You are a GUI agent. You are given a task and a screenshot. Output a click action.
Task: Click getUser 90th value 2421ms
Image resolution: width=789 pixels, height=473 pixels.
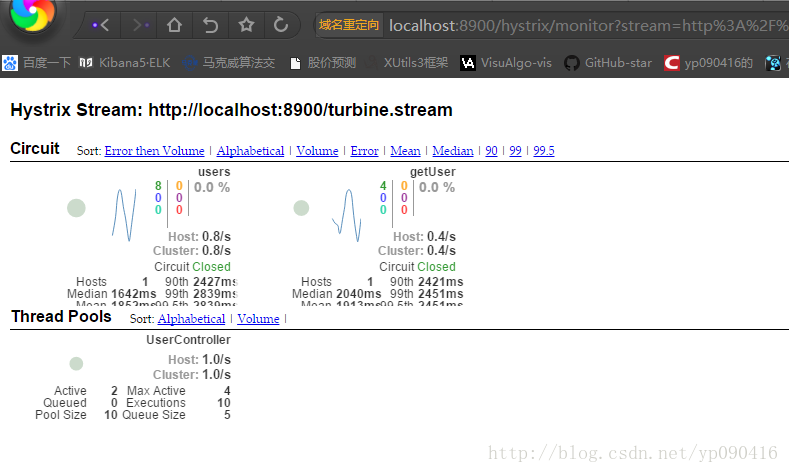[441, 282]
